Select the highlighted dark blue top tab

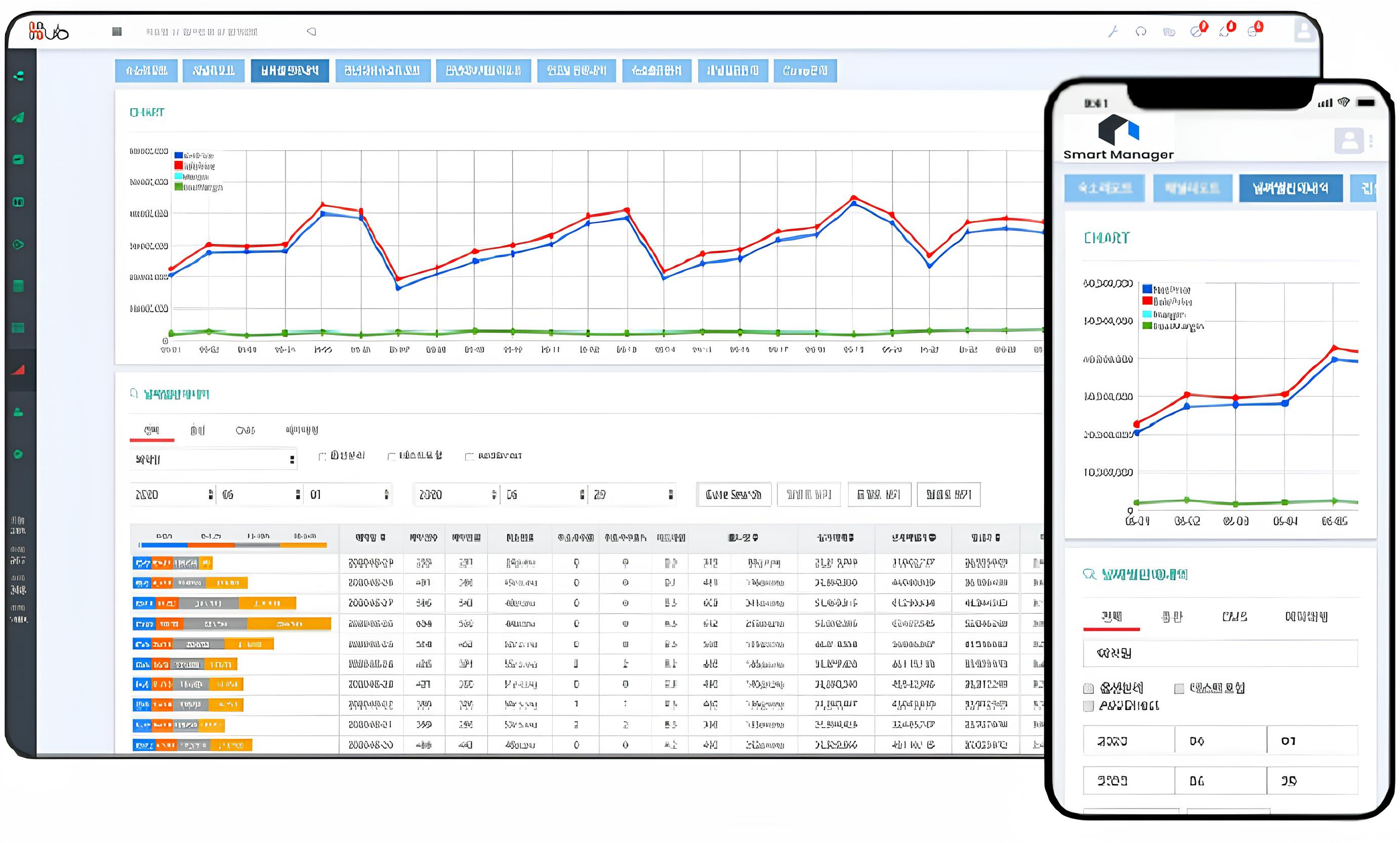coord(290,70)
